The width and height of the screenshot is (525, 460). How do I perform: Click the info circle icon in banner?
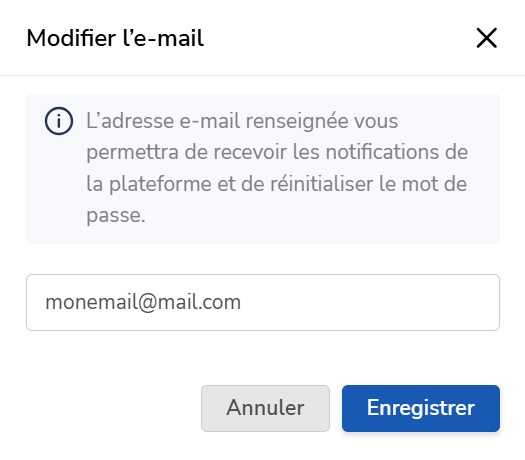(x=59, y=121)
